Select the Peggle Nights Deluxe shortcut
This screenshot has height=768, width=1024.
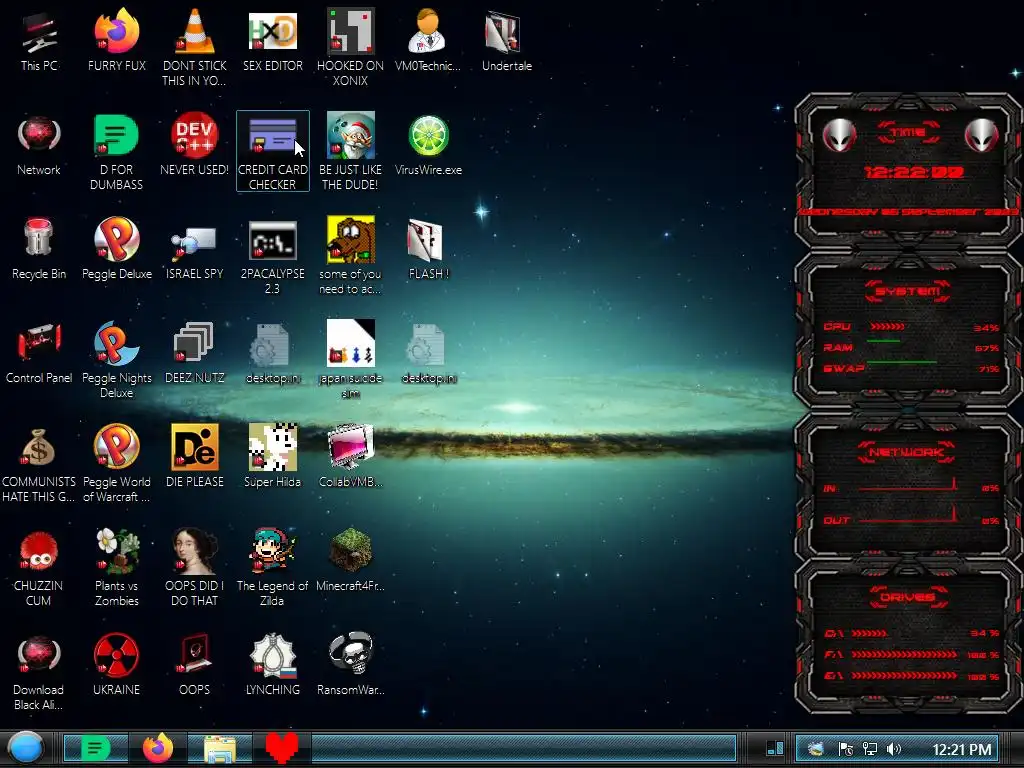click(x=116, y=359)
